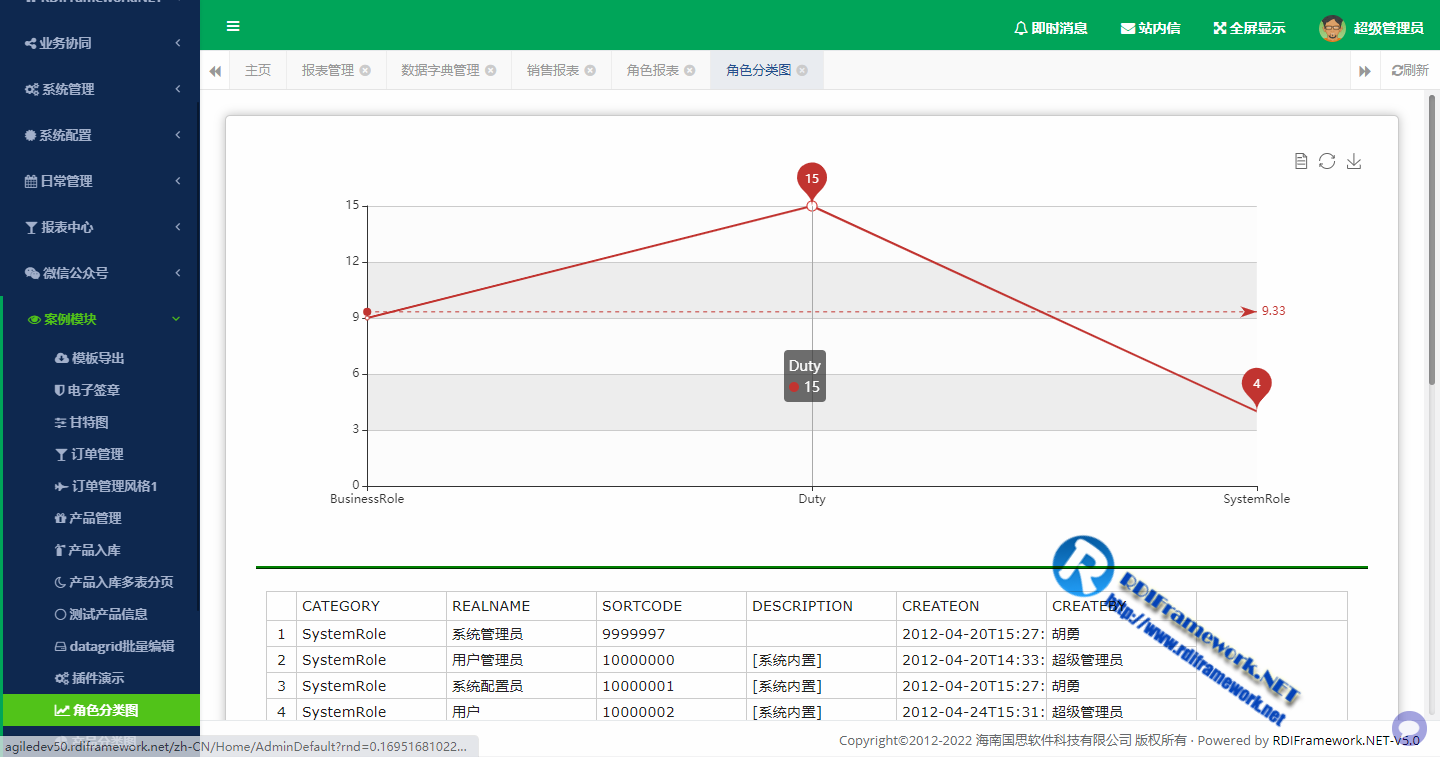
Task: Click the 9999997 sort code cell
Action: (671, 634)
